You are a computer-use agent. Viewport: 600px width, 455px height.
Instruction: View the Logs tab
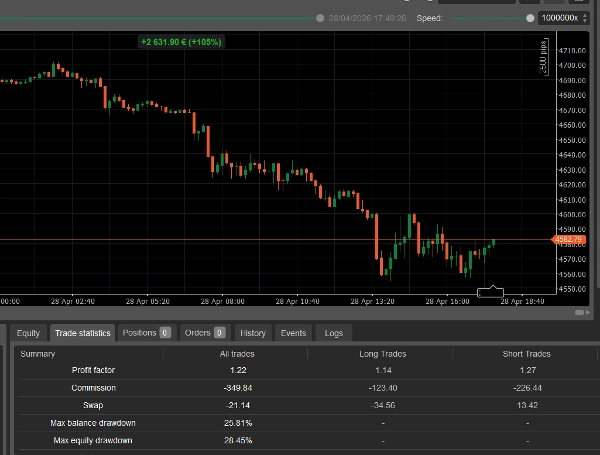click(x=334, y=333)
